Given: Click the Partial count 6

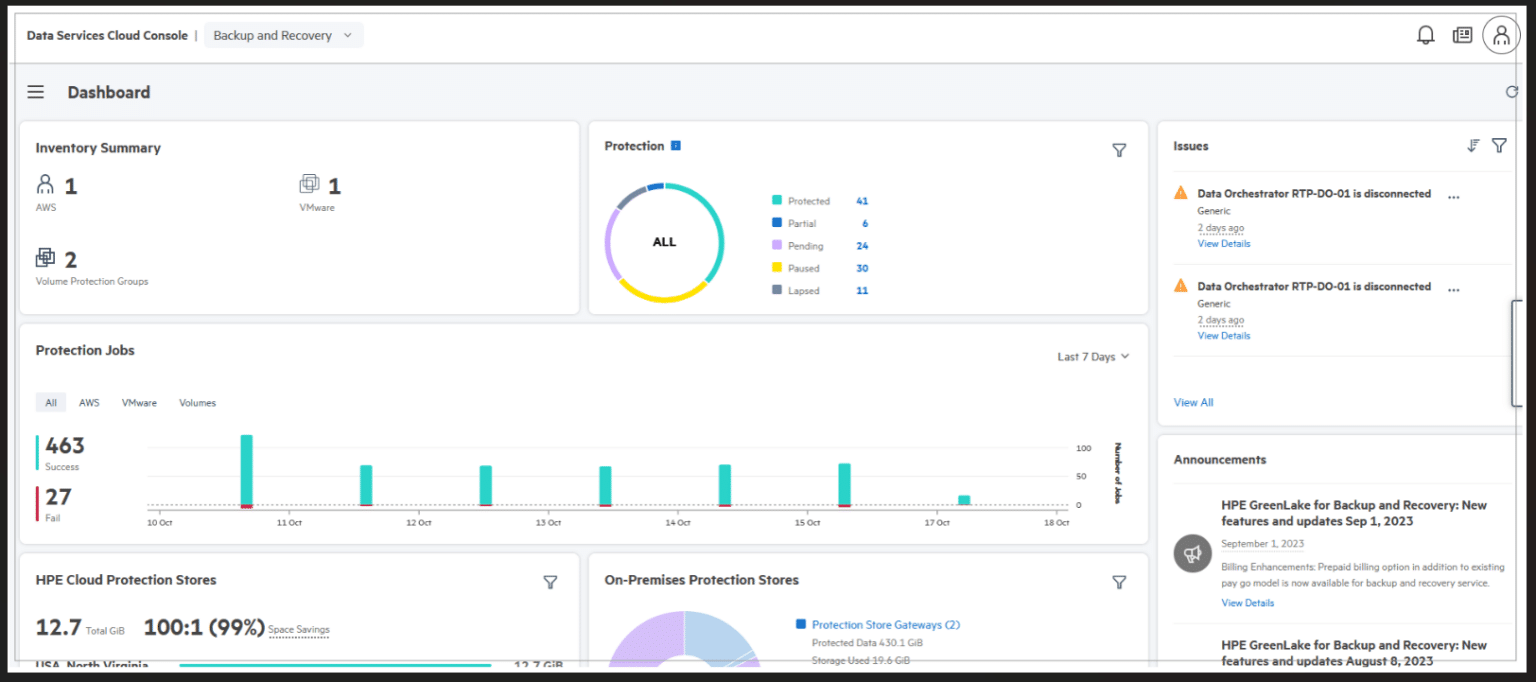Looking at the screenshot, I should point(865,224).
